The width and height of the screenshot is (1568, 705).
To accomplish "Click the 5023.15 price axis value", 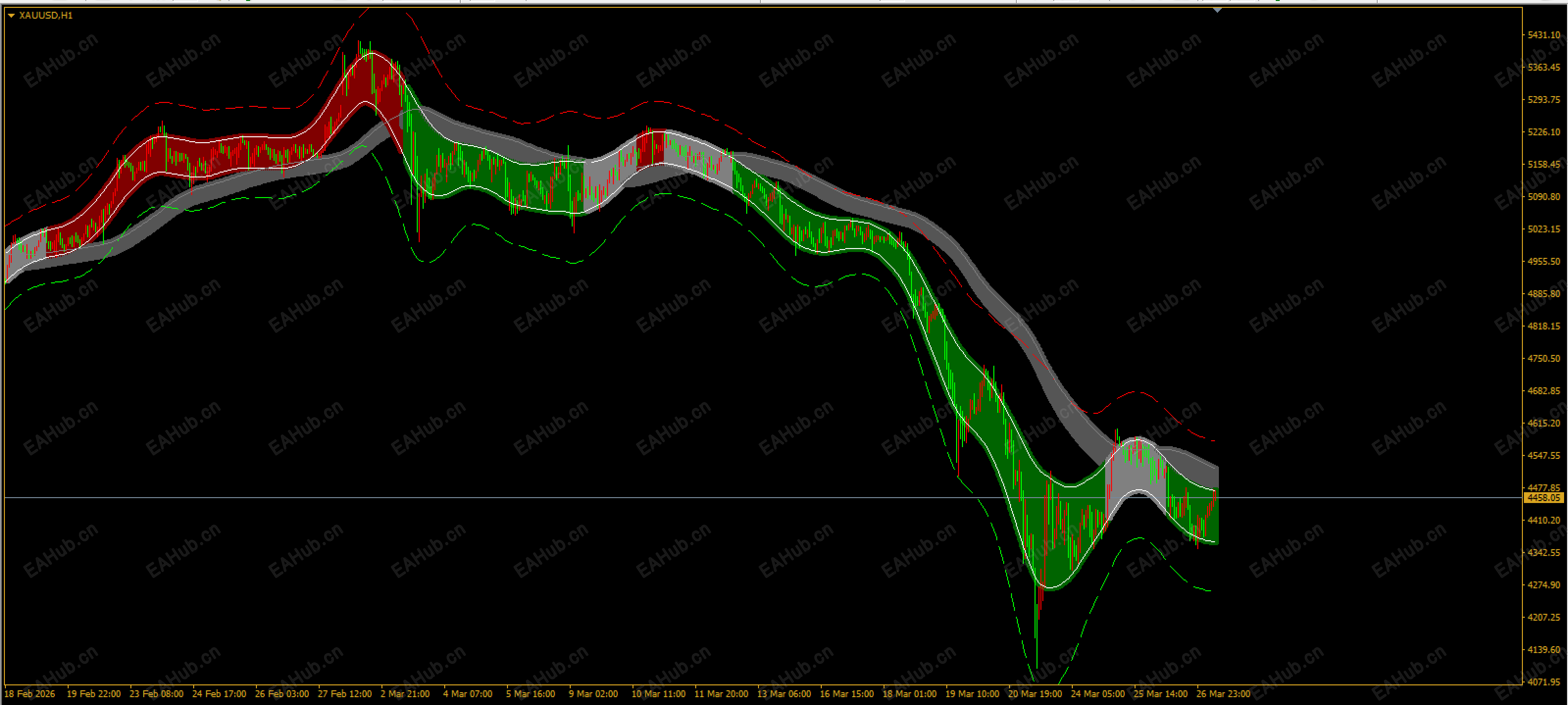I will [x=1543, y=229].
